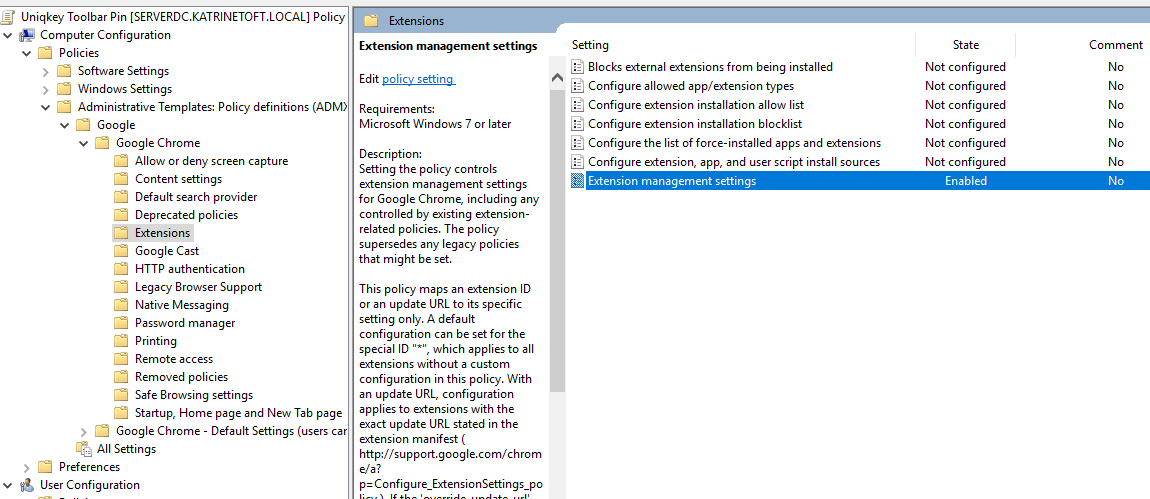Click the description pane scroll up arrow
The height and width of the screenshot is (499, 1150).
click(557, 79)
